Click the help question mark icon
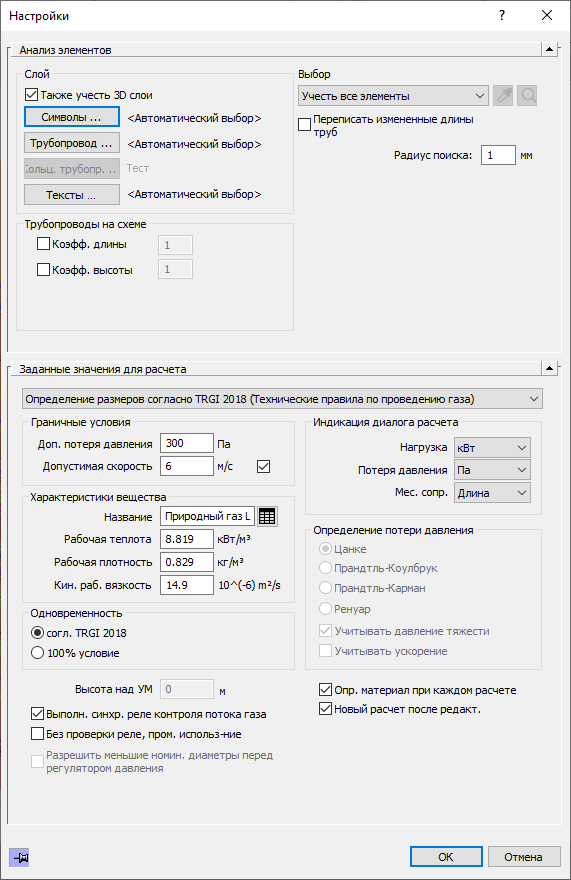 tap(502, 15)
